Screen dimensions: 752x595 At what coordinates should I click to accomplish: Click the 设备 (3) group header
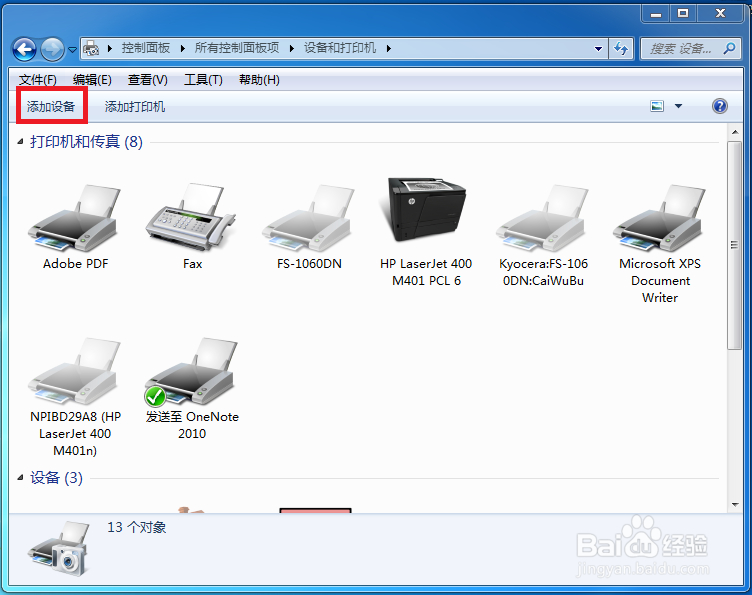57,478
